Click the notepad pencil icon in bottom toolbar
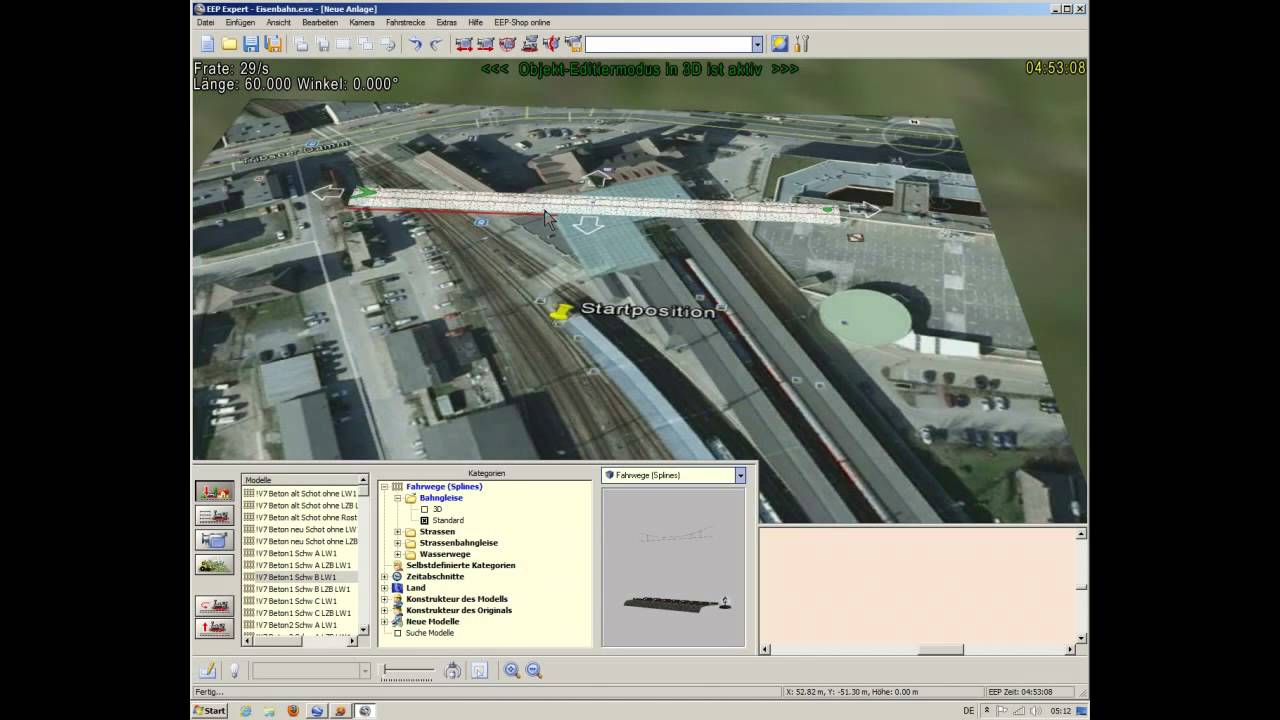Screen dimensions: 1280x720 [x=207, y=671]
